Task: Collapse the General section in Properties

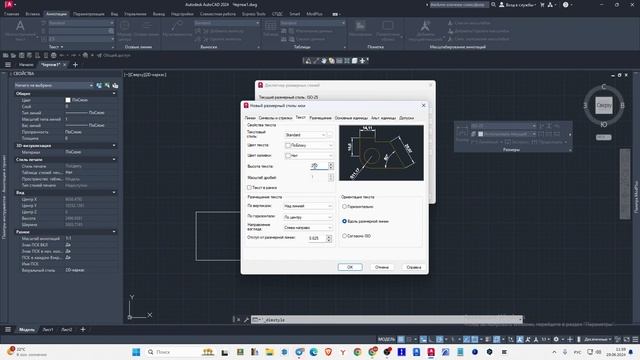Action: [x=114, y=93]
